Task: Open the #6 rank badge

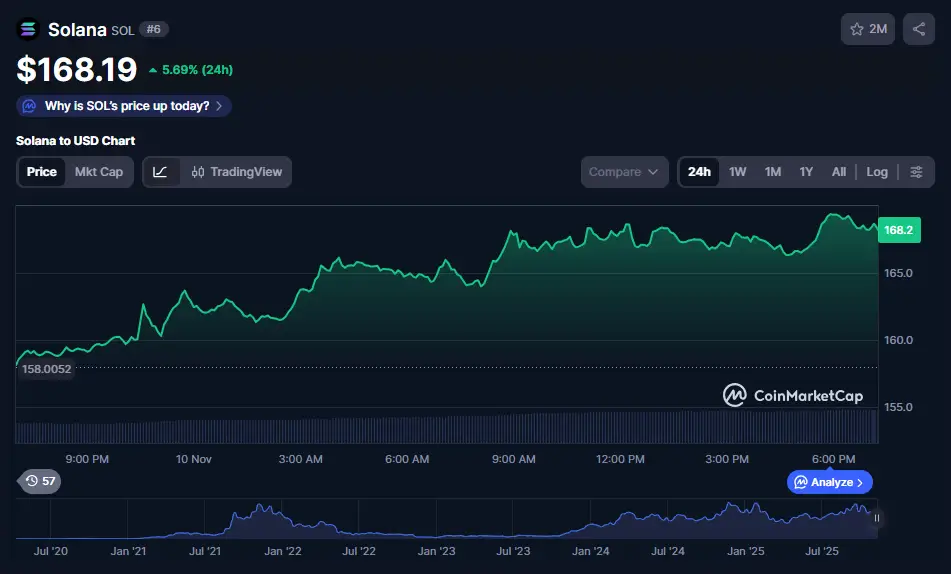Action: 153,29
